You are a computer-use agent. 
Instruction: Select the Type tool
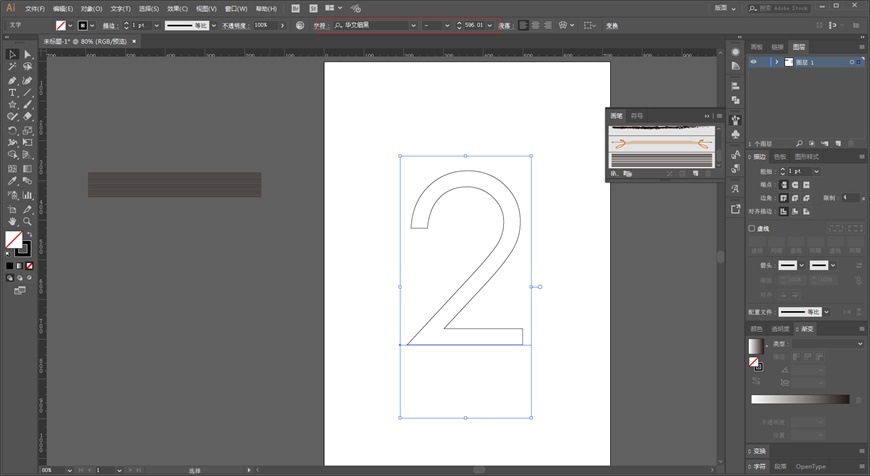click(12, 93)
